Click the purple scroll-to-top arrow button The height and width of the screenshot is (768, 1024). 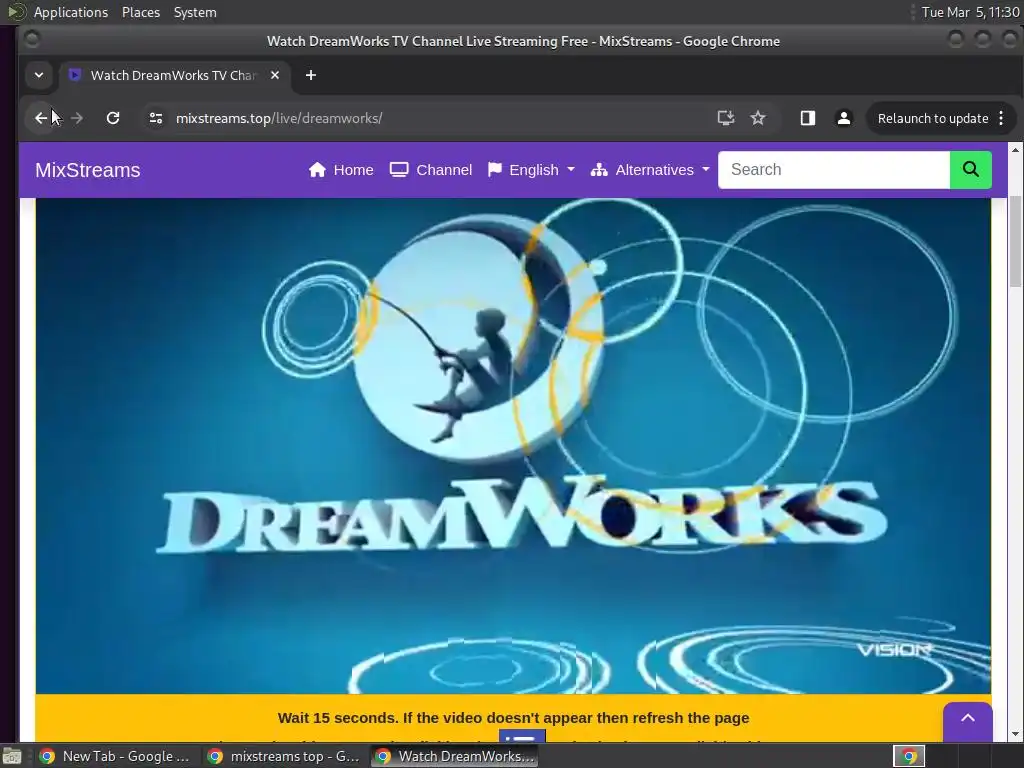tap(968, 721)
